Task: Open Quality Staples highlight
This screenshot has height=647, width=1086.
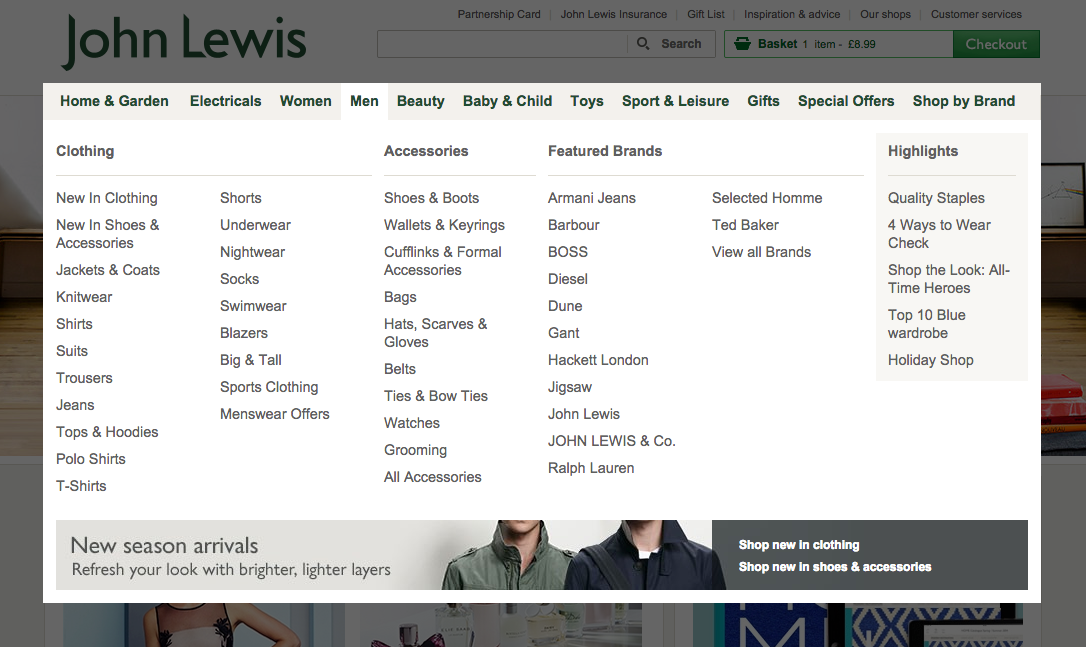Action: click(936, 198)
